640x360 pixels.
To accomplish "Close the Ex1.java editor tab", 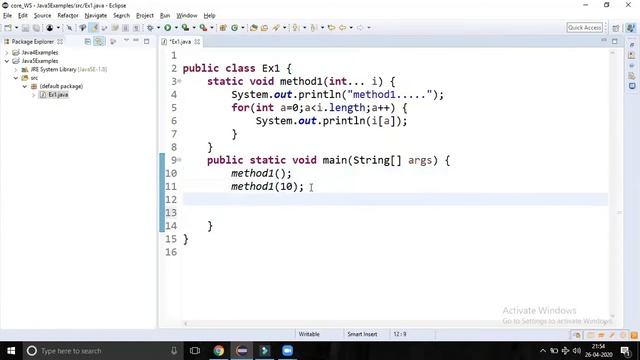I will [198, 42].
